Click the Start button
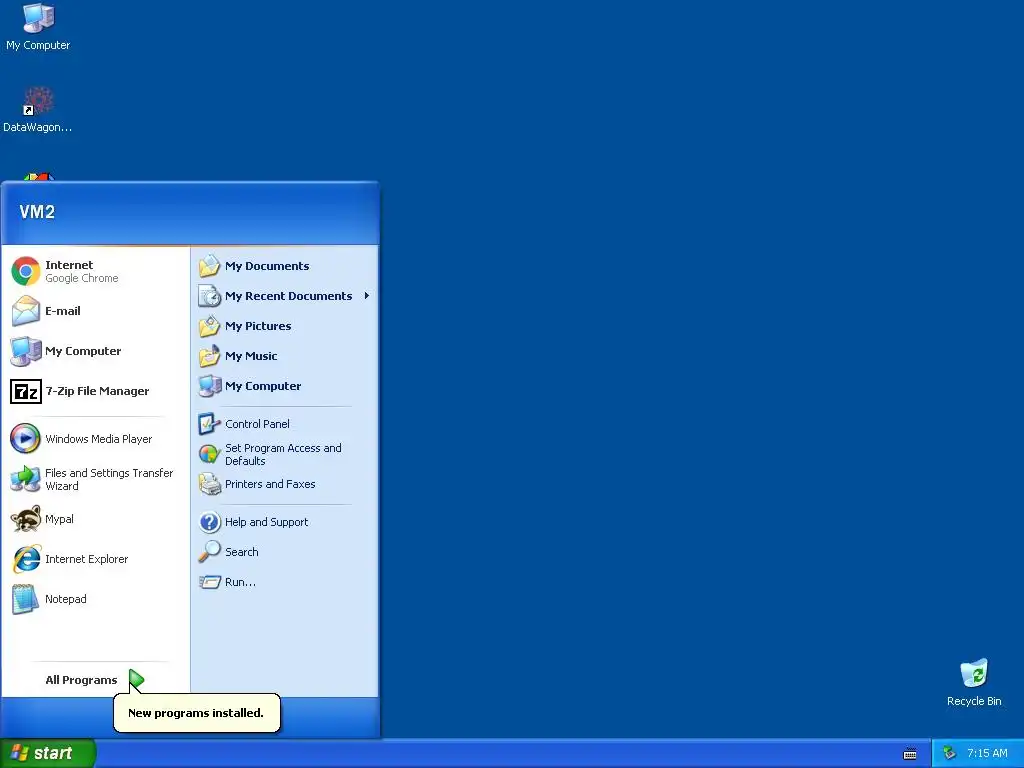The width and height of the screenshot is (1024, 768). pos(48,753)
